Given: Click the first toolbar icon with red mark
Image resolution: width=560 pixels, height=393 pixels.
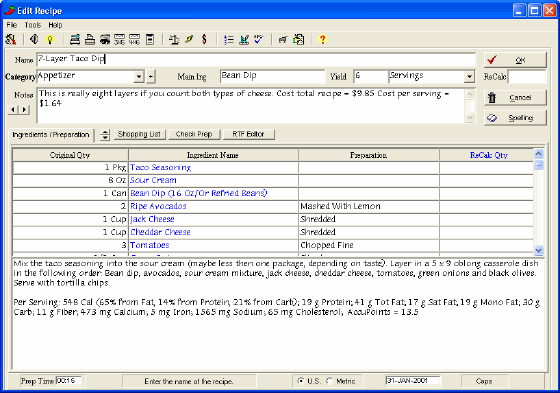Looking at the screenshot, I should click(11, 39).
